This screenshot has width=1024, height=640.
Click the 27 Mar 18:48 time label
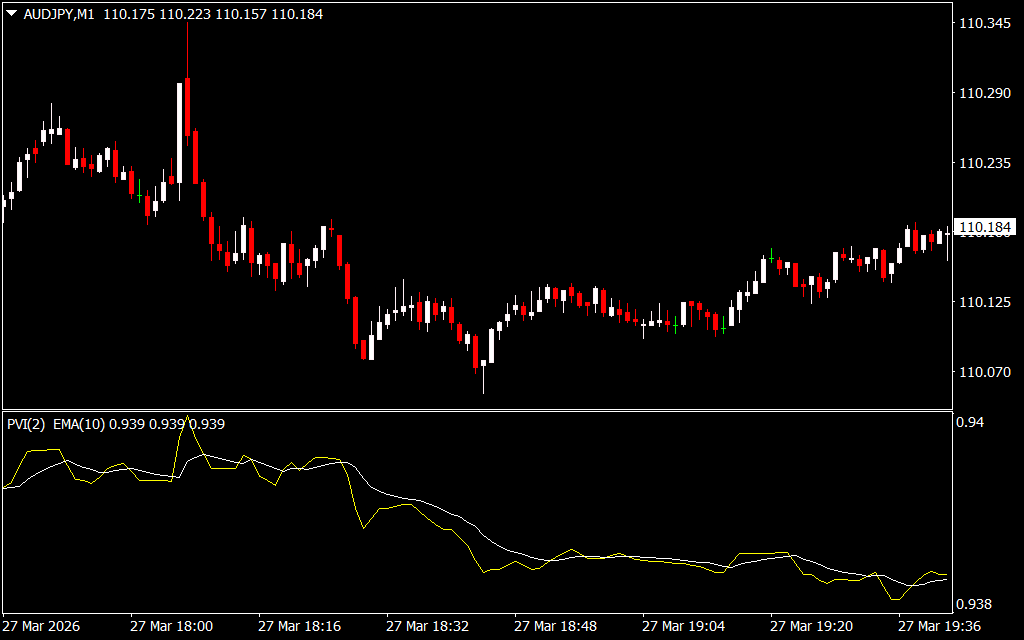click(555, 626)
